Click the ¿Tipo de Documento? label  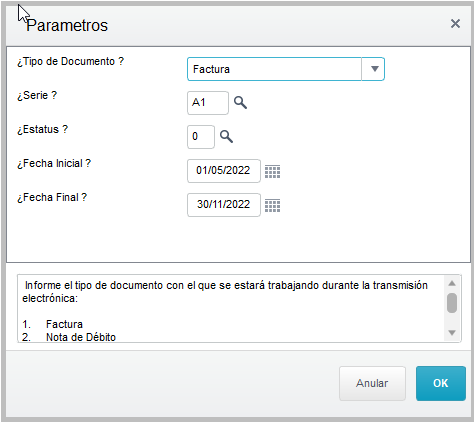click(x=70, y=62)
